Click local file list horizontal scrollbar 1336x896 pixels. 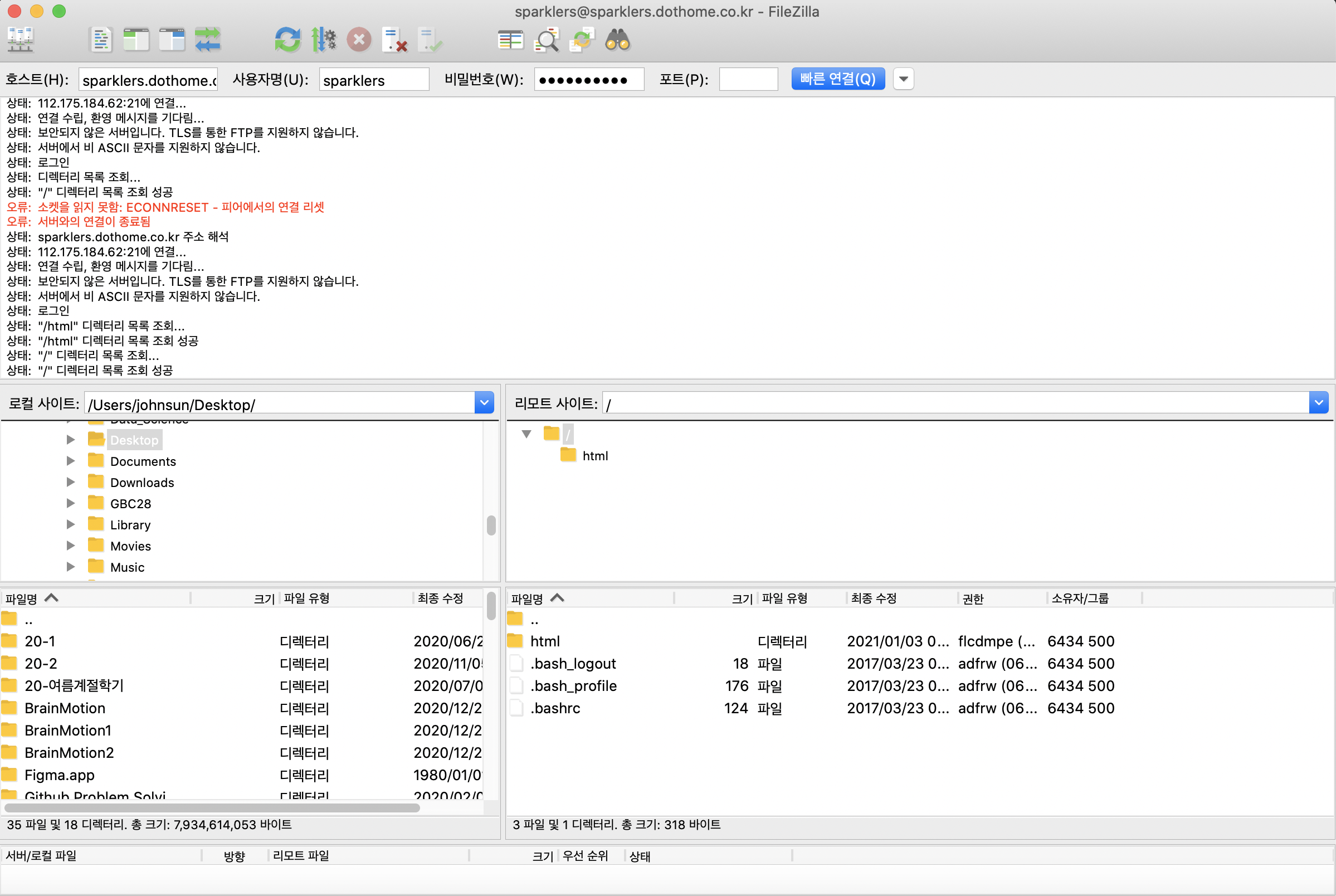point(212,807)
